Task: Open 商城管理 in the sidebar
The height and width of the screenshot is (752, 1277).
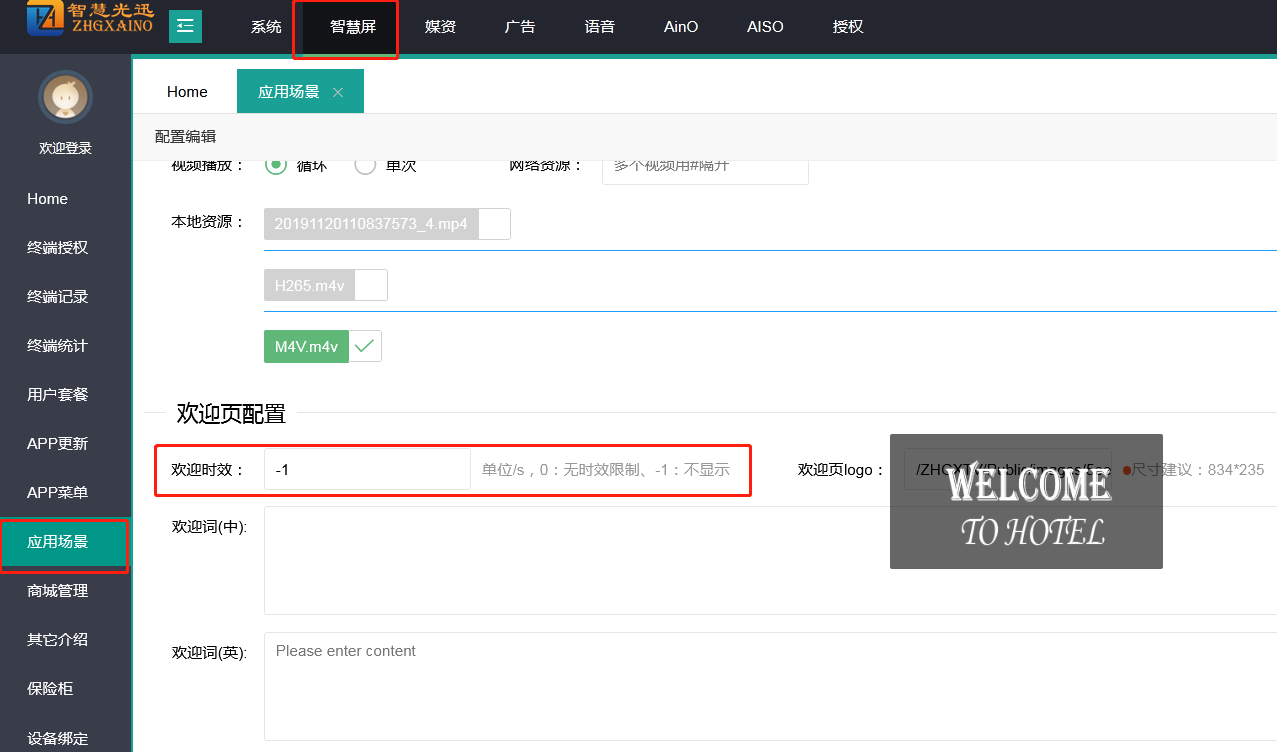Action: pyautogui.click(x=58, y=591)
